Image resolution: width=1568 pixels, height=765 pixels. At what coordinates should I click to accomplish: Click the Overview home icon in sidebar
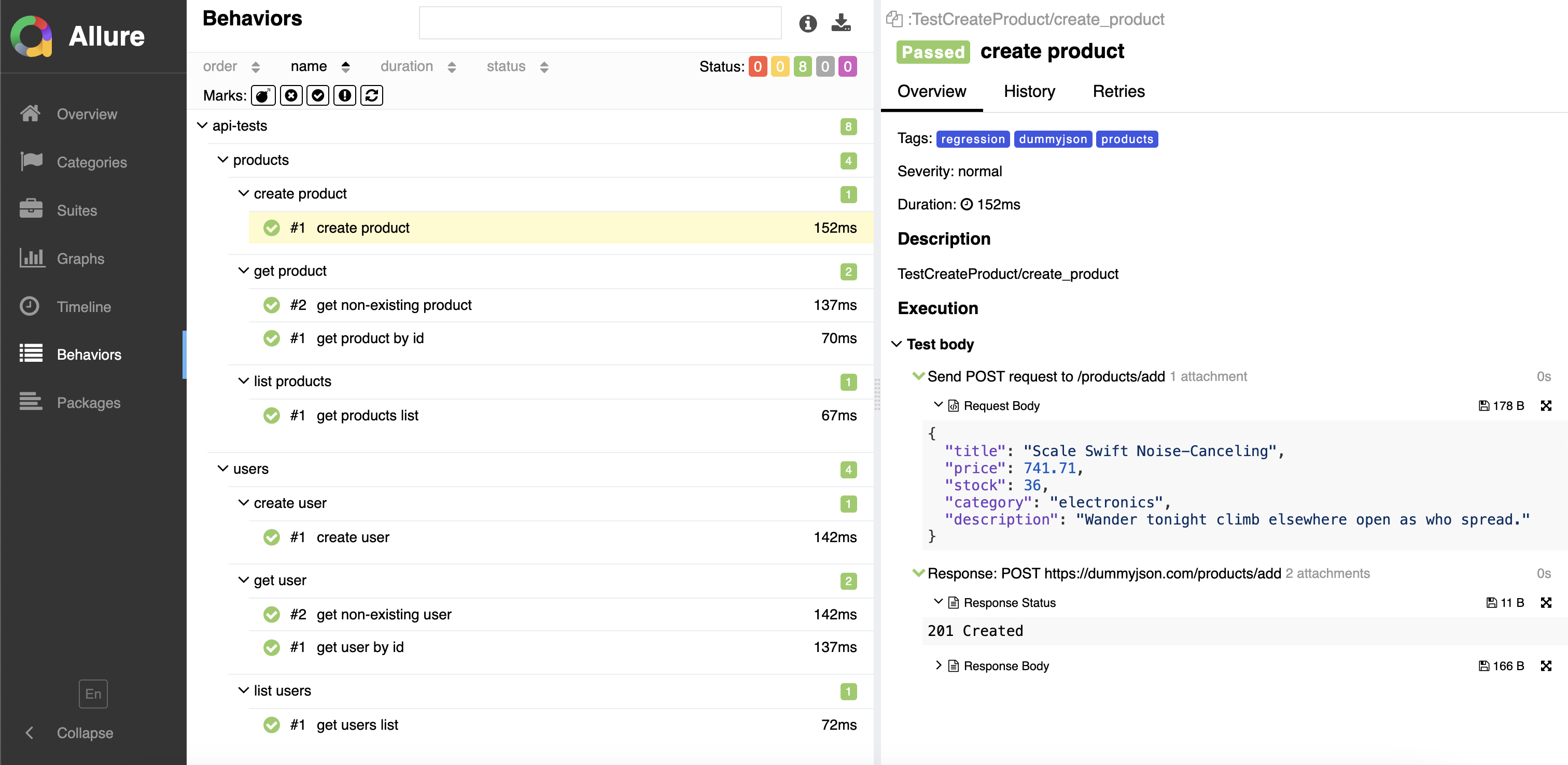(31, 113)
